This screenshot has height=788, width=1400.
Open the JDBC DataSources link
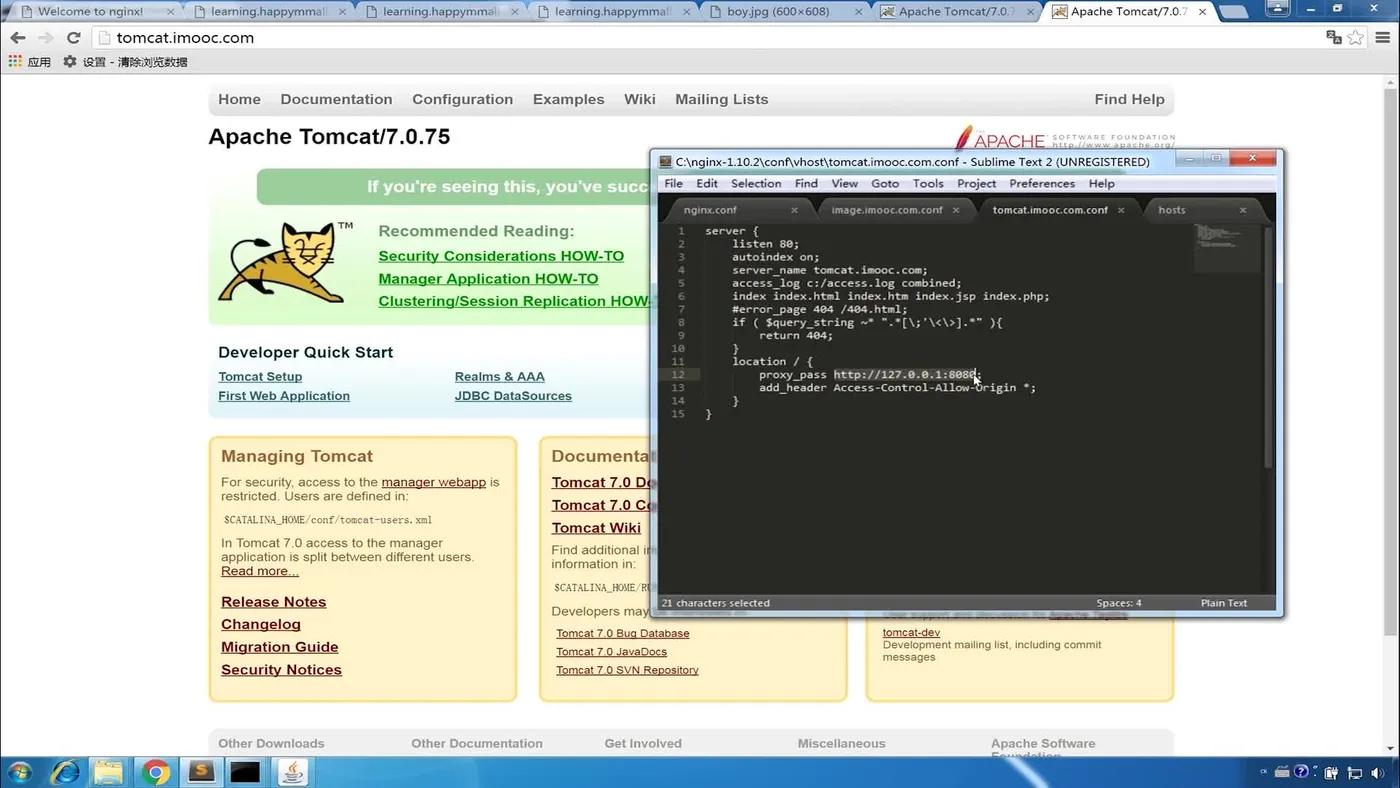click(513, 396)
